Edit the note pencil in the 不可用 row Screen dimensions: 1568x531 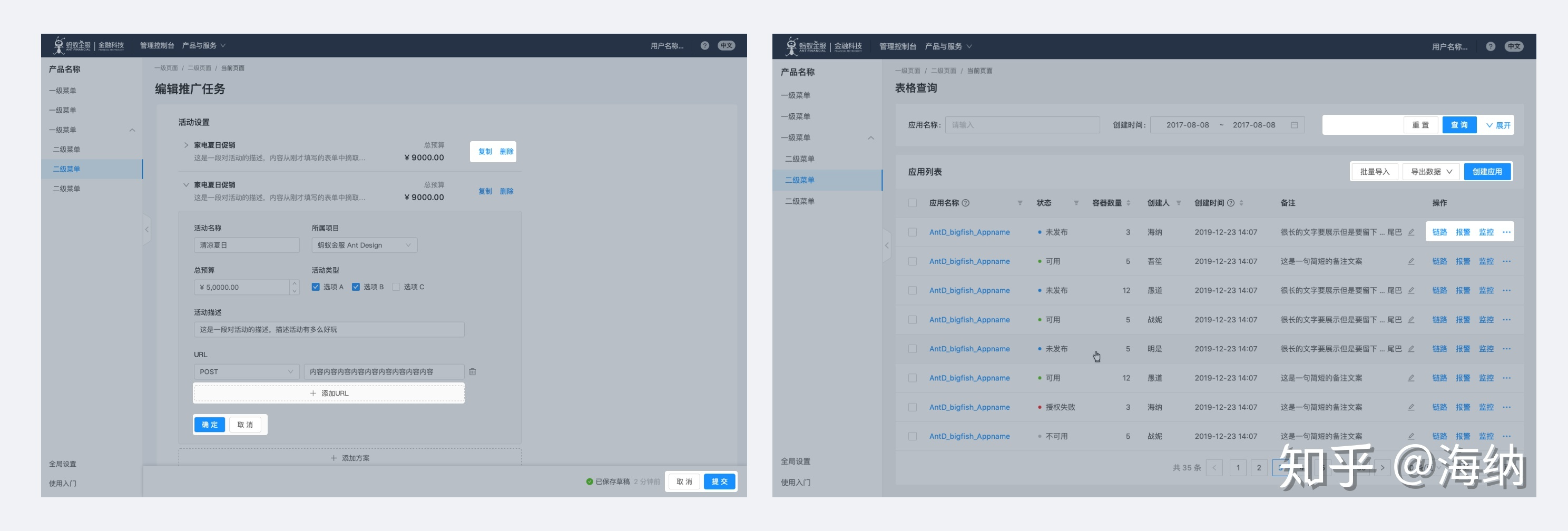1410,437
